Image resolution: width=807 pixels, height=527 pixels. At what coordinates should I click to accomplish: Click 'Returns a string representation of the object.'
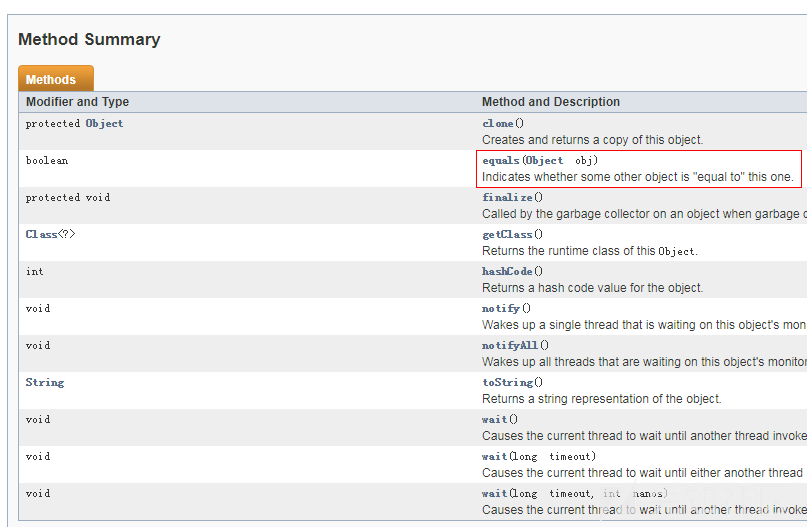tap(602, 399)
